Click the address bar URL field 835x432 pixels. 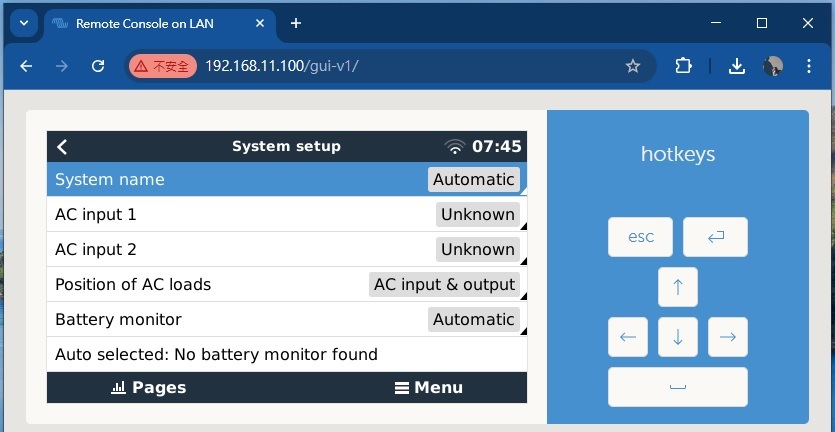(400, 66)
